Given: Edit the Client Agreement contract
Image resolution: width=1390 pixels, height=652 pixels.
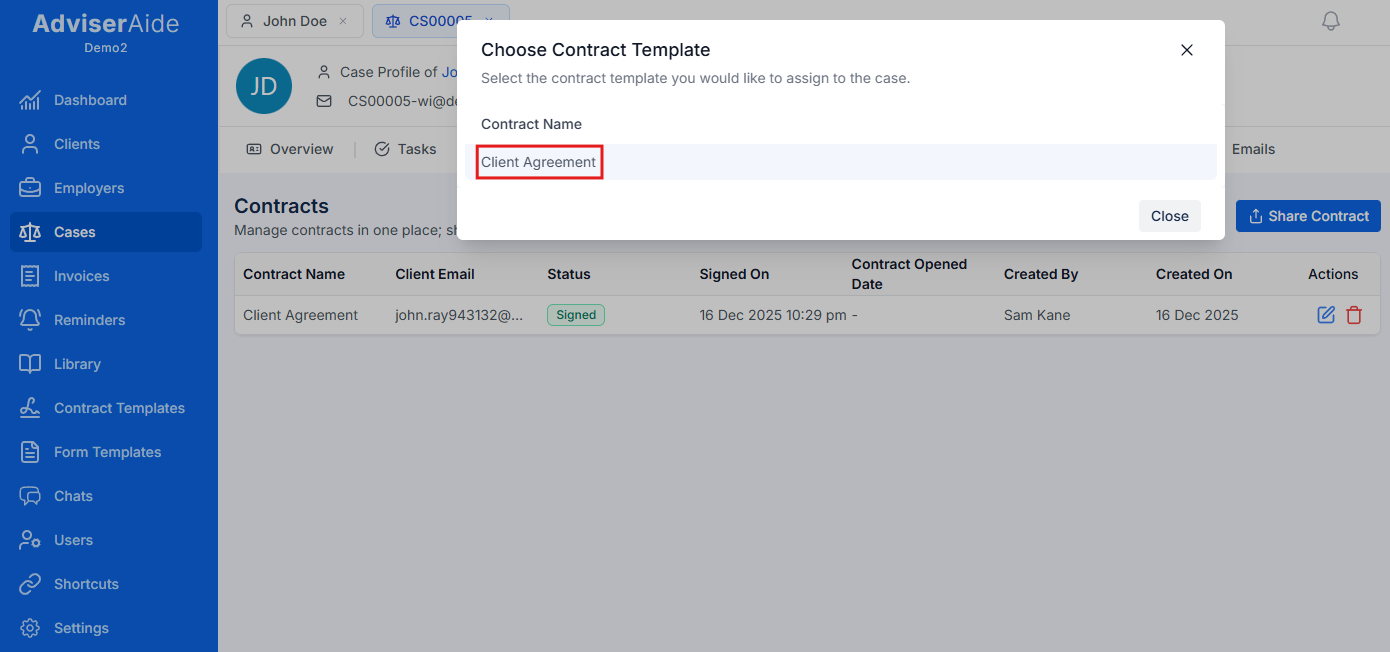Looking at the screenshot, I should pos(1326,314).
